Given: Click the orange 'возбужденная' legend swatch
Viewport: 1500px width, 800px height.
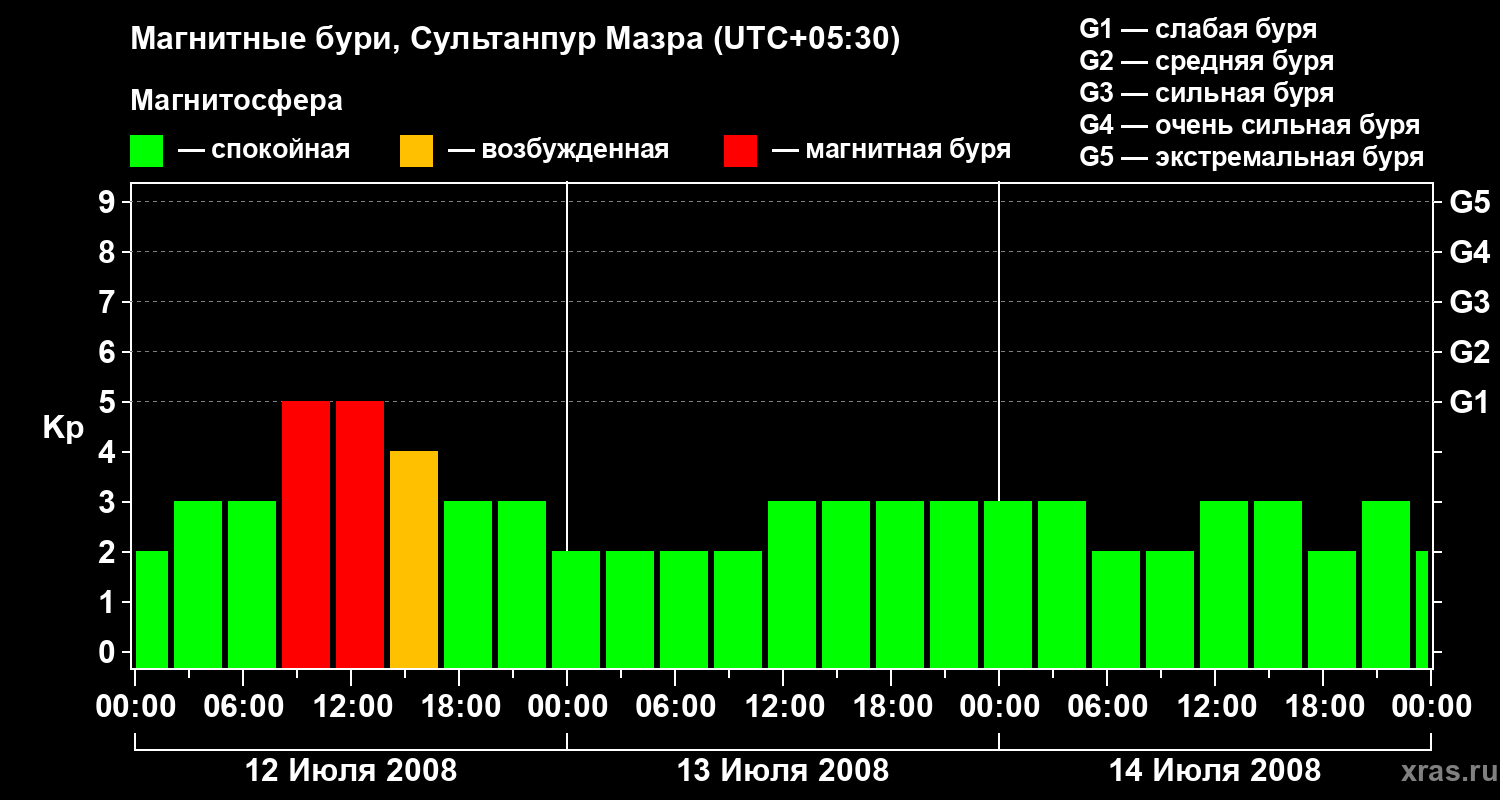Looking at the screenshot, I should coord(416,151).
